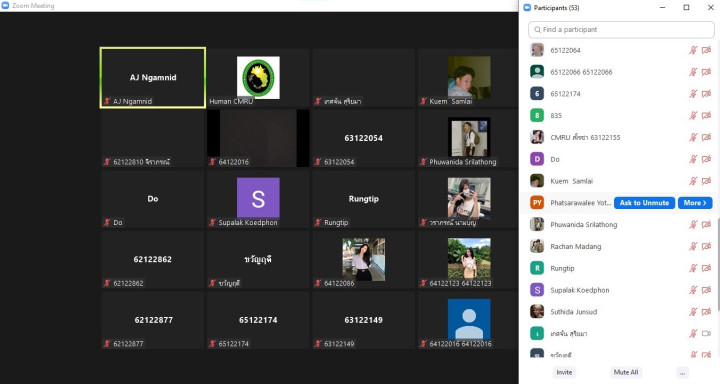Select 63122149 video tile

coord(363,320)
